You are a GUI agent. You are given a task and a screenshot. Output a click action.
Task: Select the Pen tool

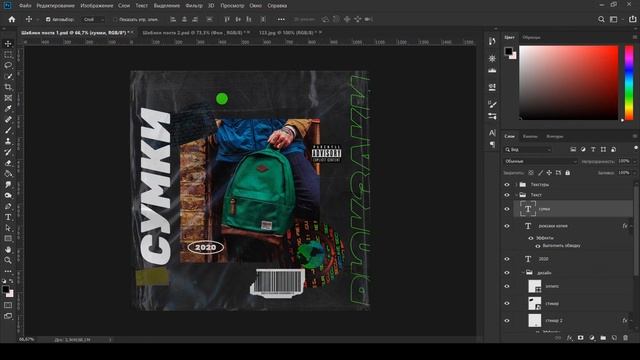8,206
